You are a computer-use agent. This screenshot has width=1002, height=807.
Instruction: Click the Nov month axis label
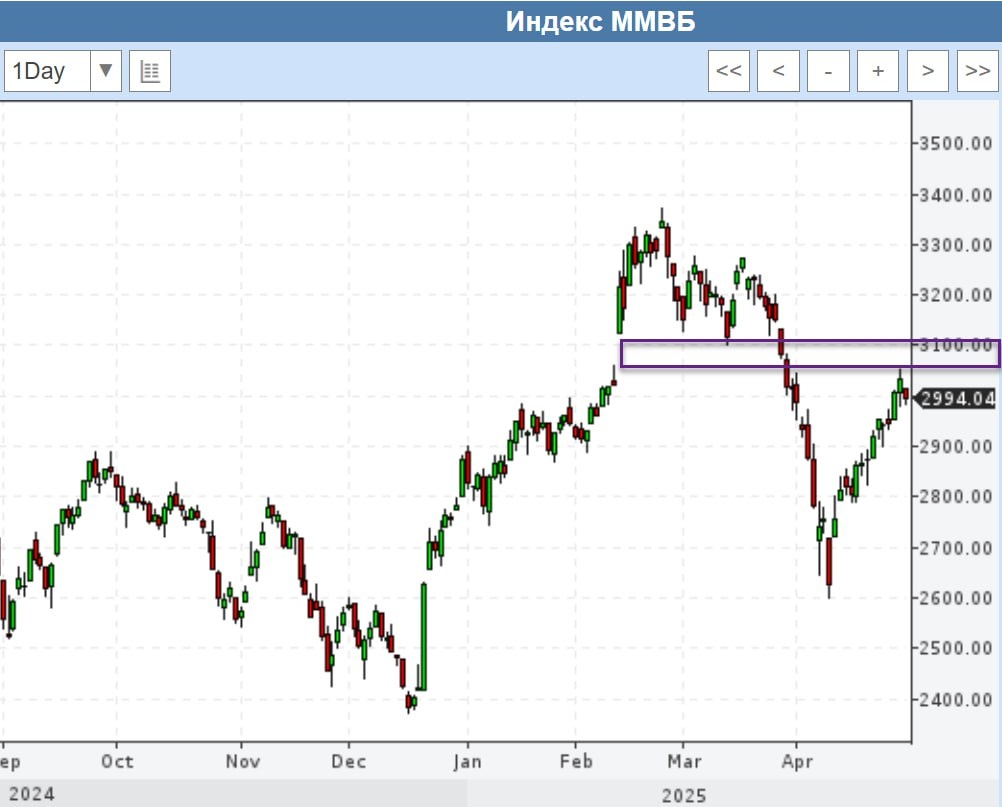(243, 762)
